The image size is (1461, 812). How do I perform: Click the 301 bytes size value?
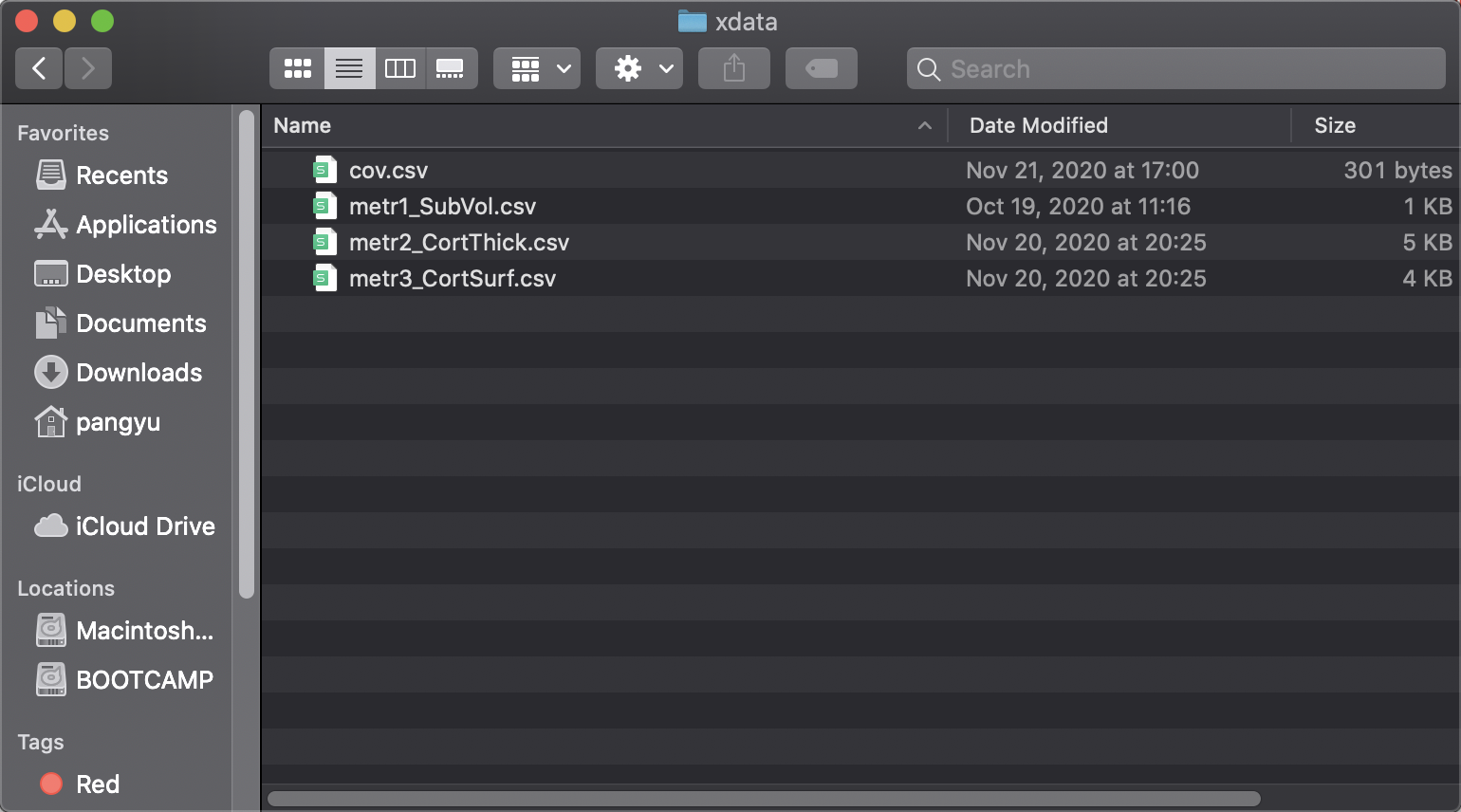[x=1397, y=171]
